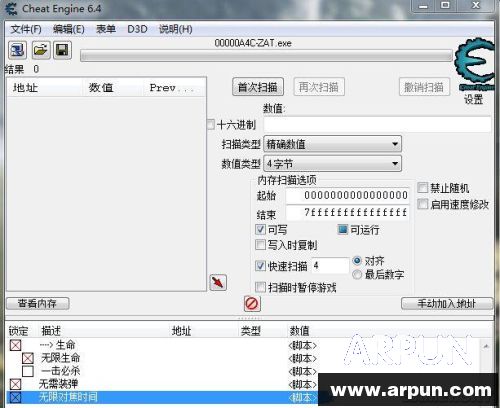Toggle 十六进制 hexadecimal checkbox
The height and width of the screenshot is (408, 500).
pos(211,124)
